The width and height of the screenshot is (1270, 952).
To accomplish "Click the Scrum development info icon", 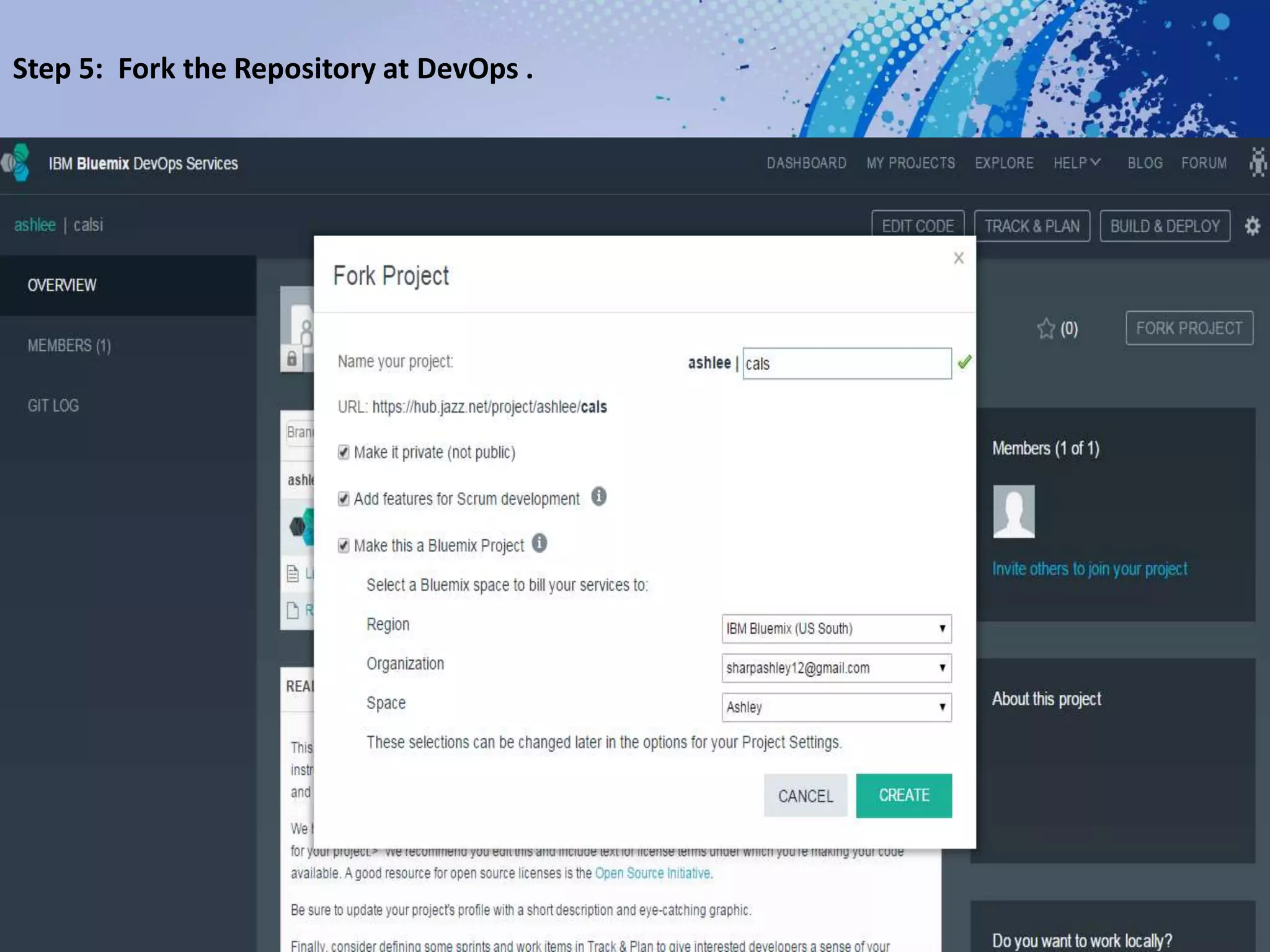I will click(598, 496).
